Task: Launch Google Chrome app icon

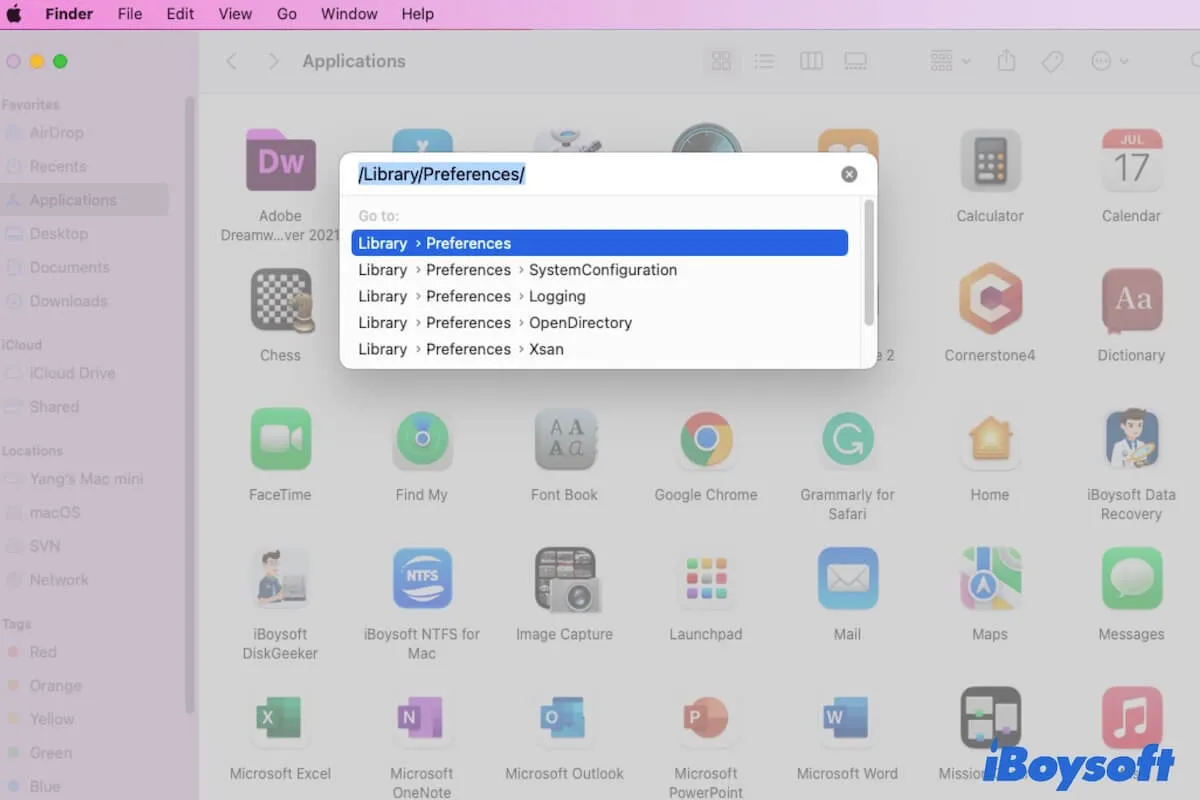Action: [x=706, y=439]
